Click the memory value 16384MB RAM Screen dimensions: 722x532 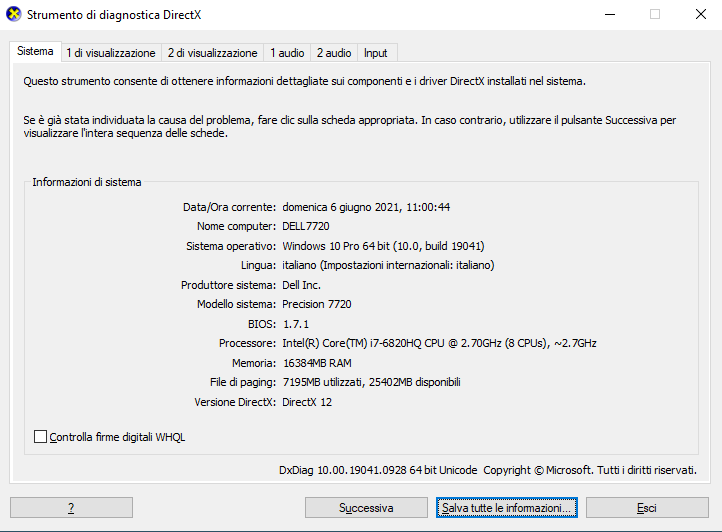coord(317,363)
